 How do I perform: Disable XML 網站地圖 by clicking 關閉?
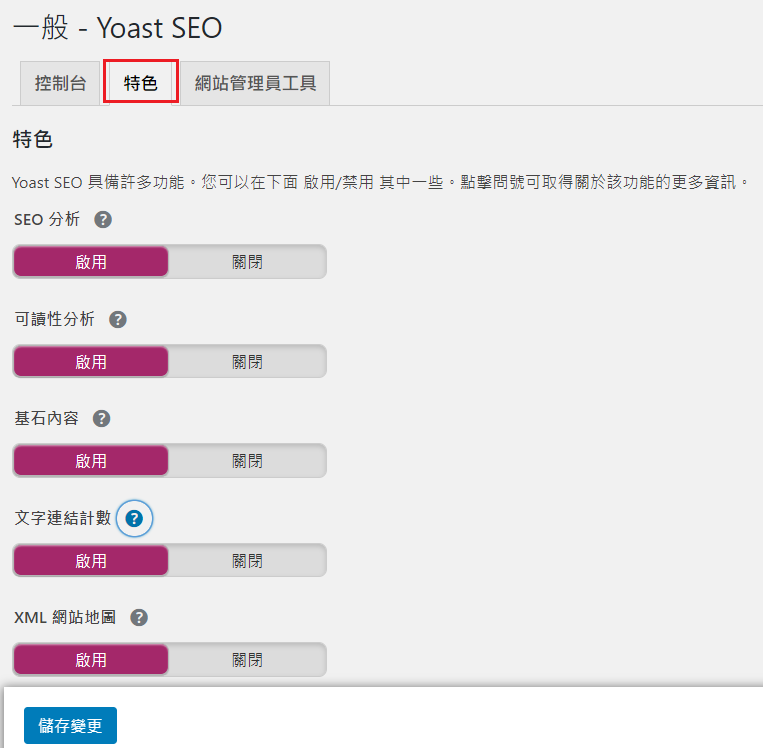[247, 660]
